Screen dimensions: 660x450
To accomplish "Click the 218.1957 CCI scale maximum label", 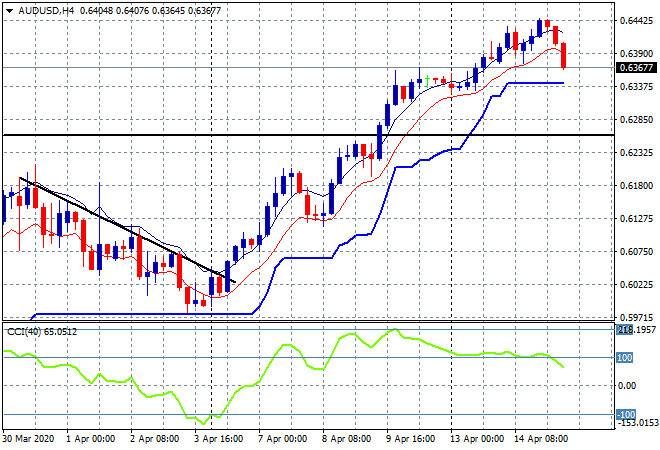I will point(636,330).
